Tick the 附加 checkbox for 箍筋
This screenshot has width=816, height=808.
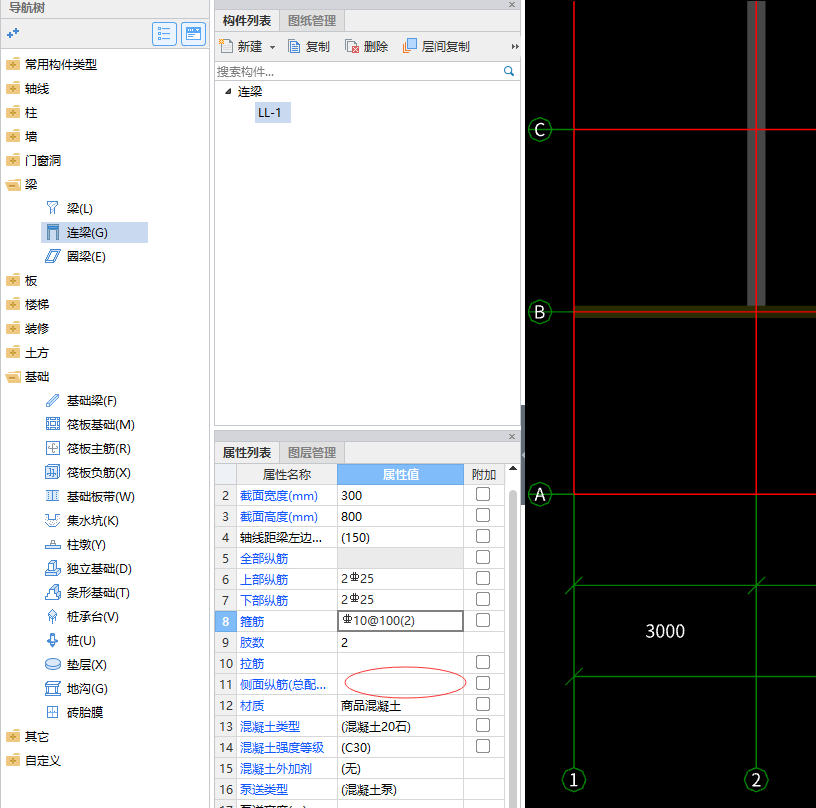(483, 620)
